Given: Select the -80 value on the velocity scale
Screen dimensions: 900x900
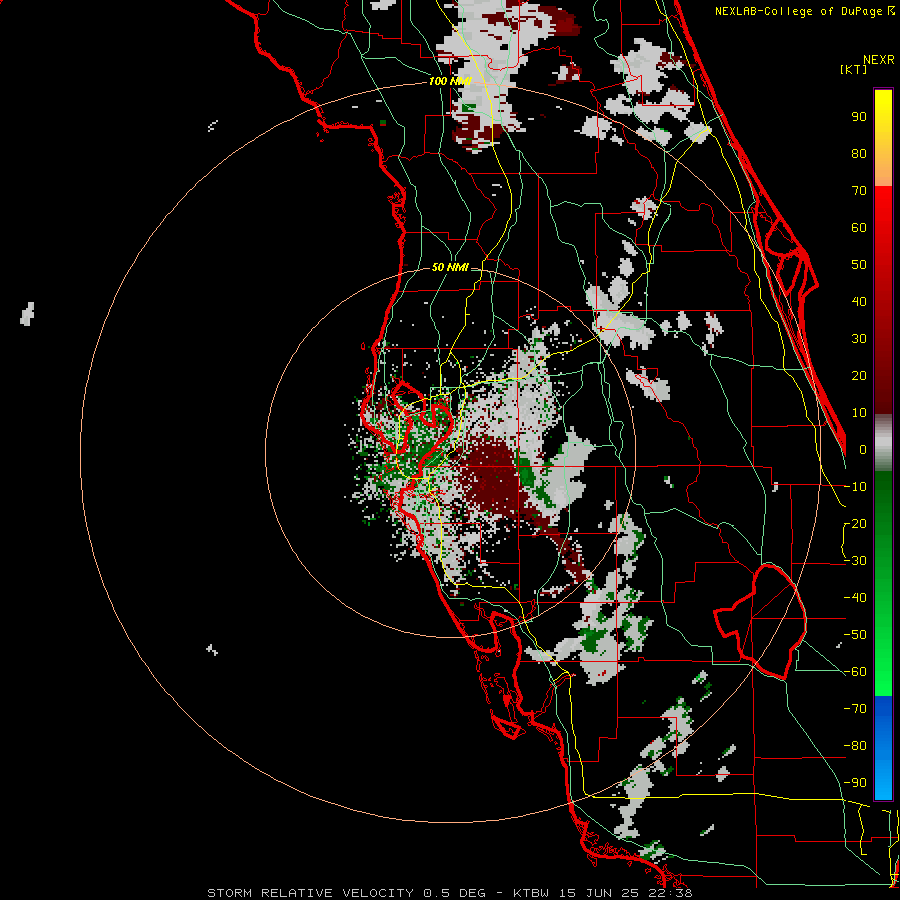Looking at the screenshot, I should tap(856, 746).
